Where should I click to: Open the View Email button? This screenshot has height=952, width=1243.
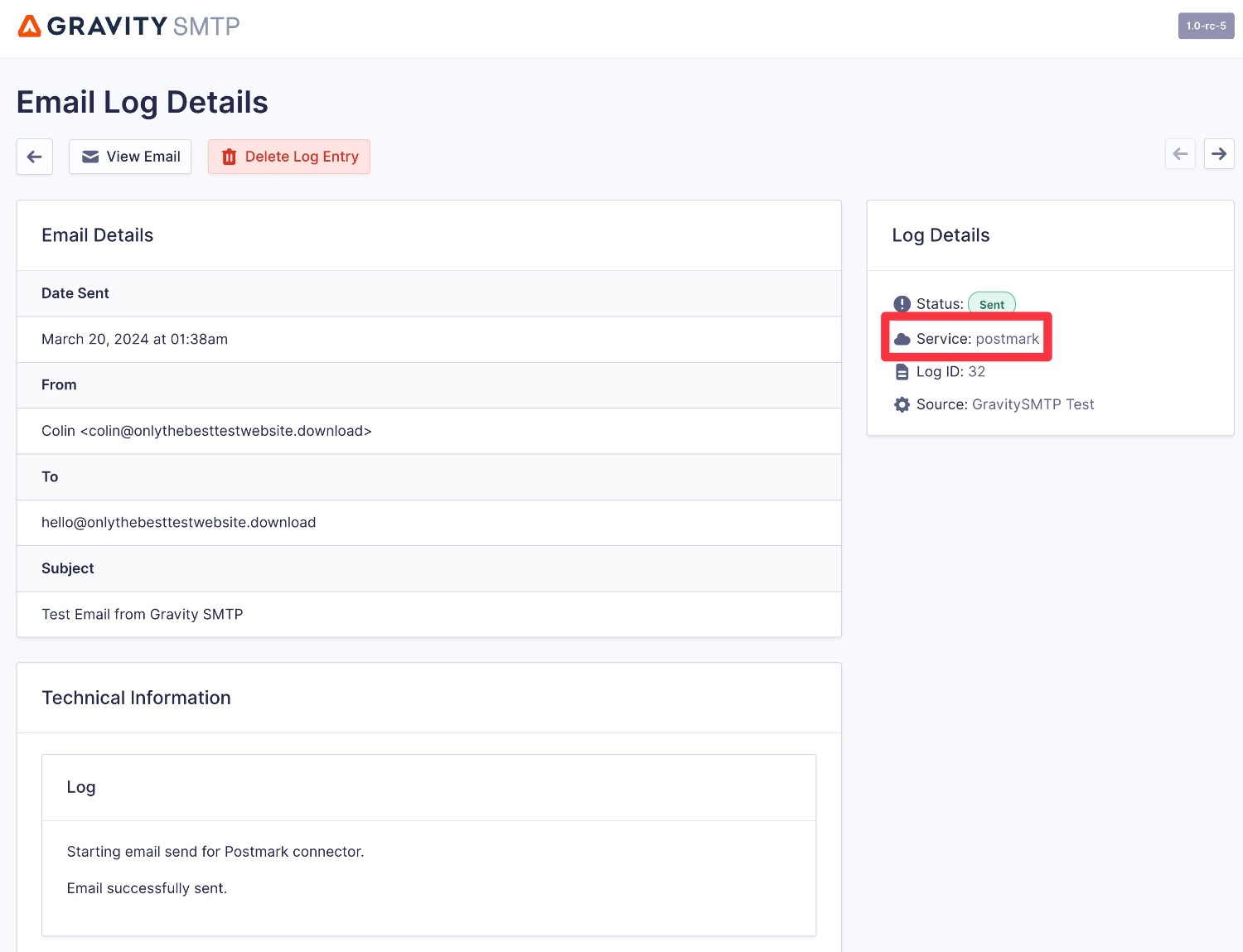[x=130, y=157]
